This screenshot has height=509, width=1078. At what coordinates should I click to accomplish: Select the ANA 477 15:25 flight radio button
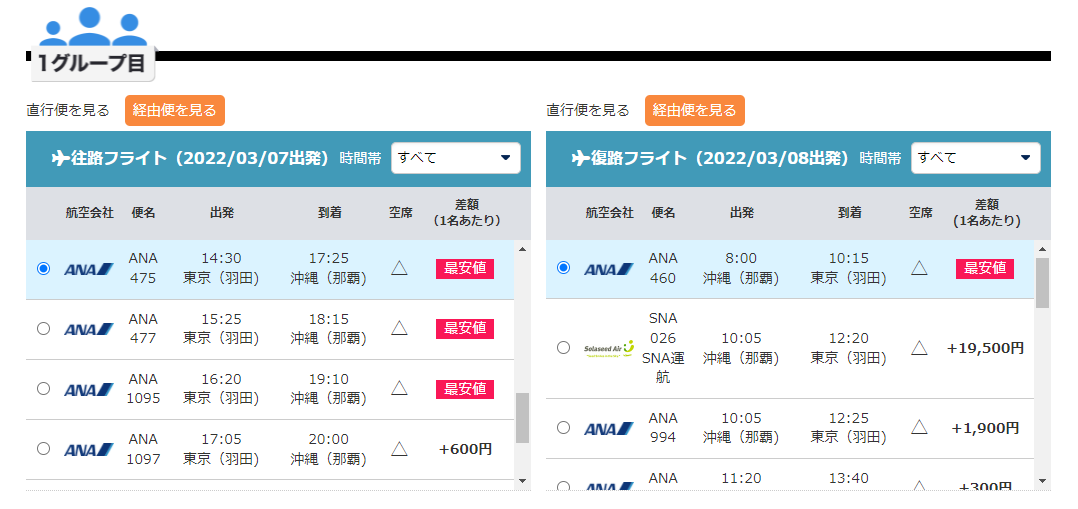click(x=43, y=328)
